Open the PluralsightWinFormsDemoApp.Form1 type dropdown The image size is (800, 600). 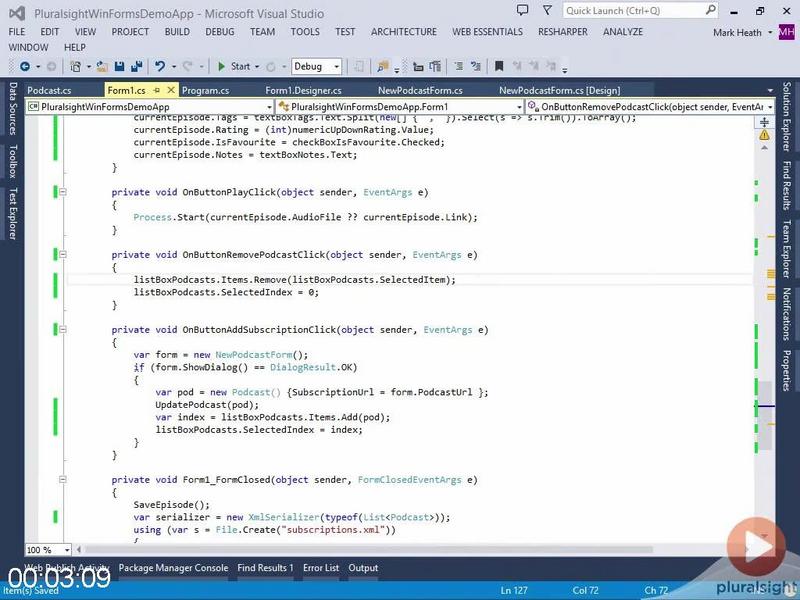coord(399,107)
